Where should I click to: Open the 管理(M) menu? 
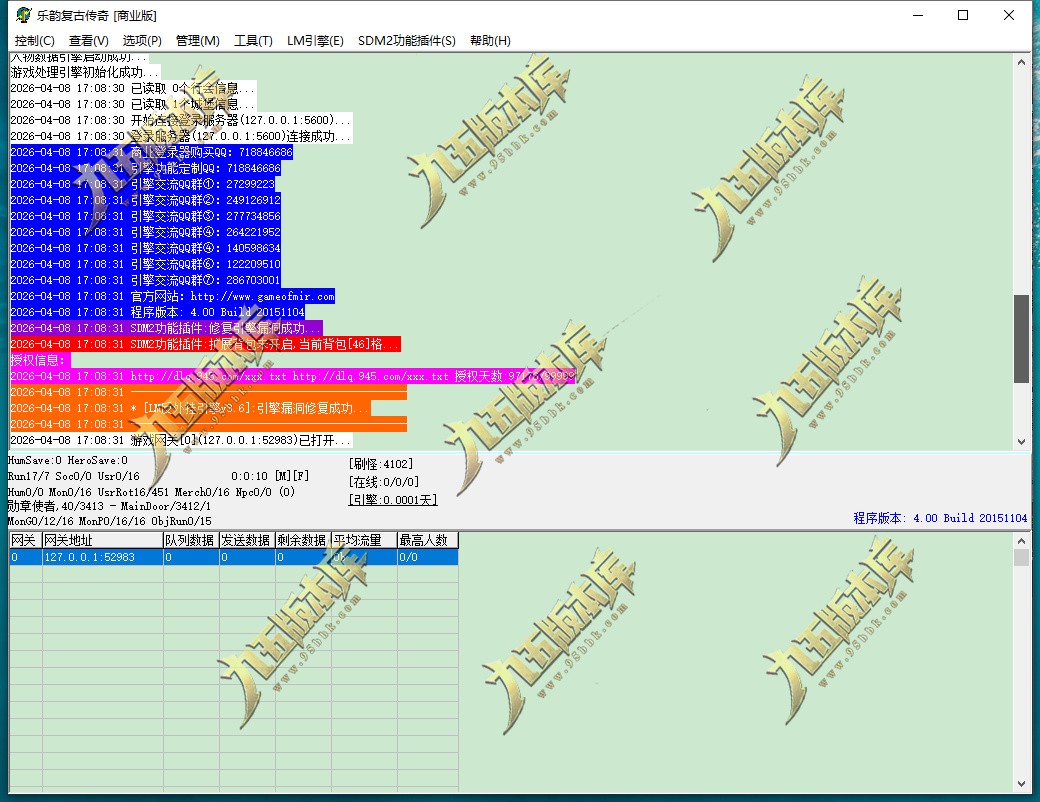coord(198,40)
